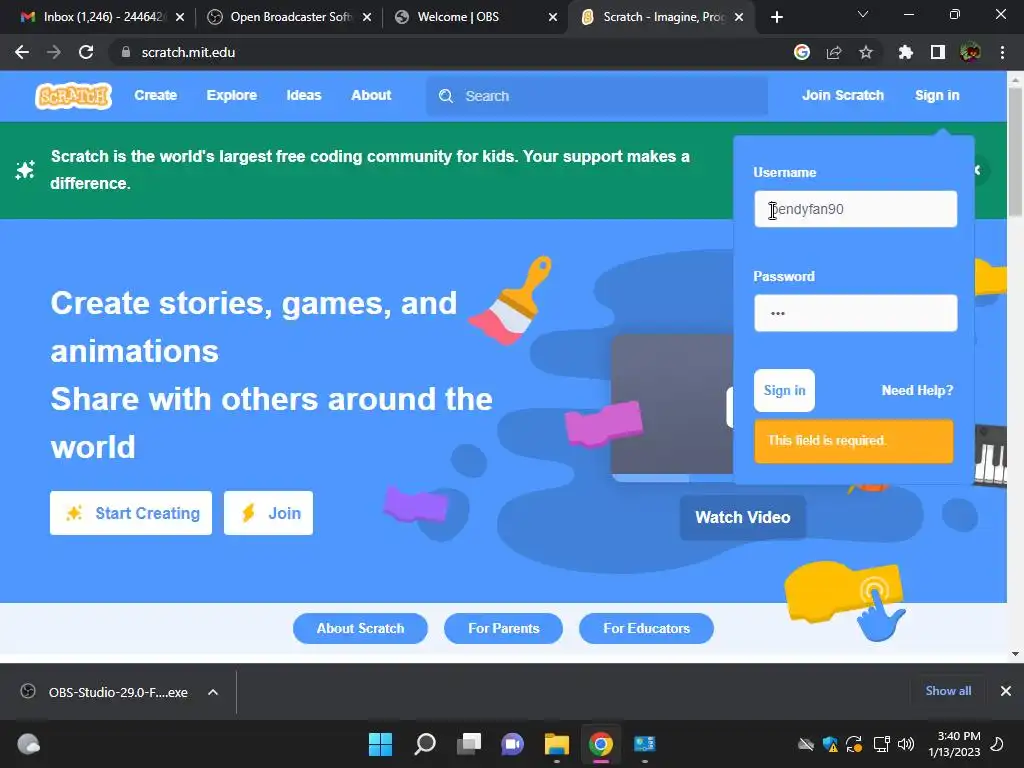Image resolution: width=1024 pixels, height=768 pixels.
Task: Open Windows taskbar search
Action: pos(425,744)
